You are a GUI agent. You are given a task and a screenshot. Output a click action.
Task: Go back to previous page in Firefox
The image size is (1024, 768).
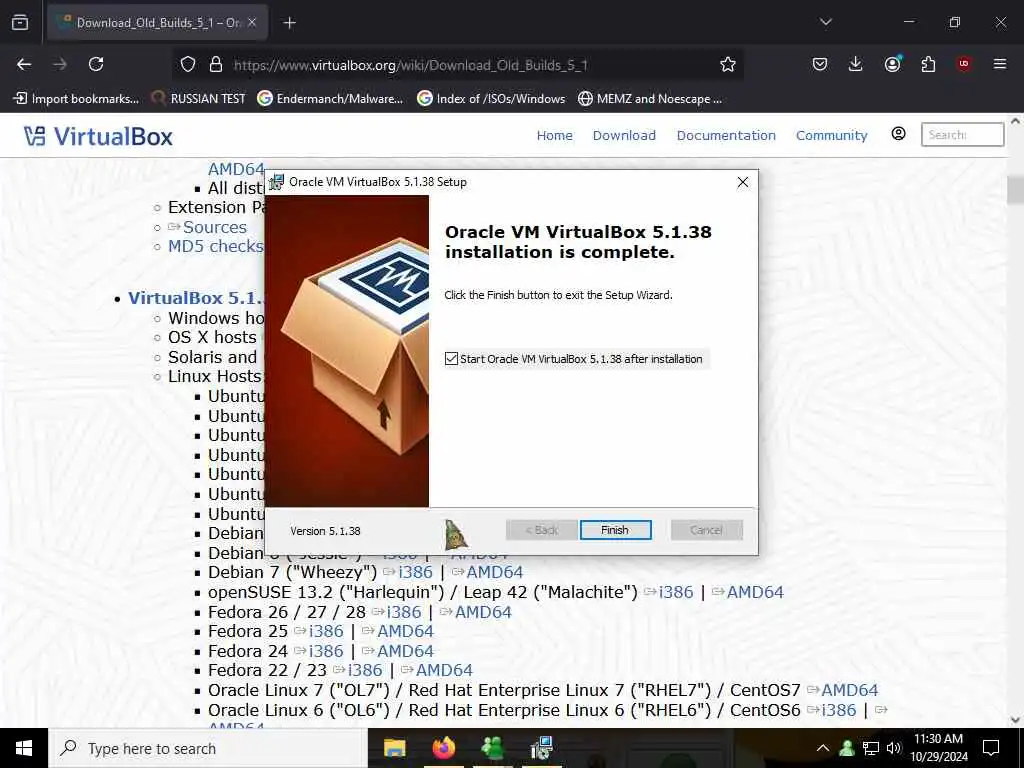tap(24, 64)
